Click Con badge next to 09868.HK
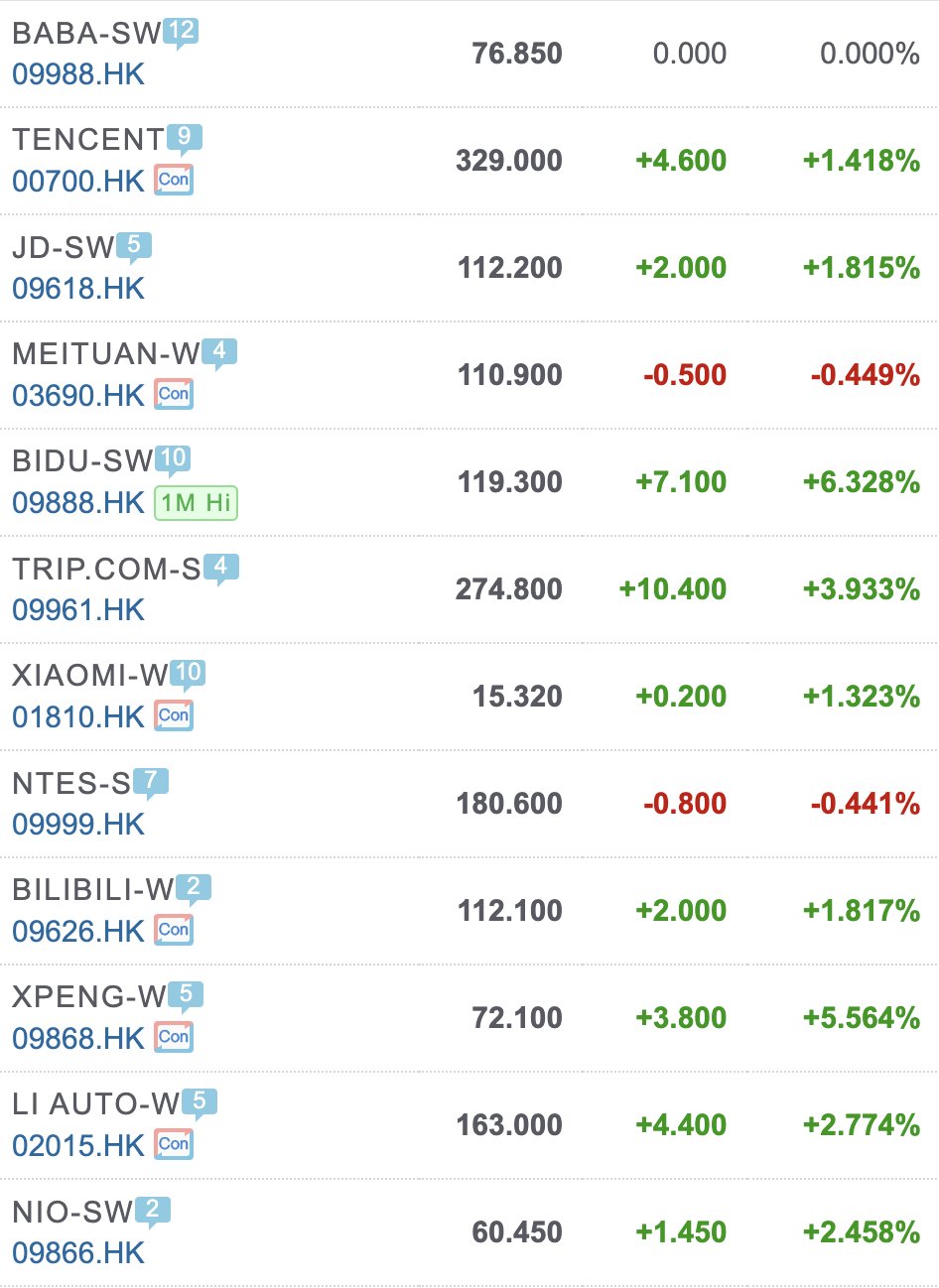Screen dimensions: 939x1288 (174, 1038)
